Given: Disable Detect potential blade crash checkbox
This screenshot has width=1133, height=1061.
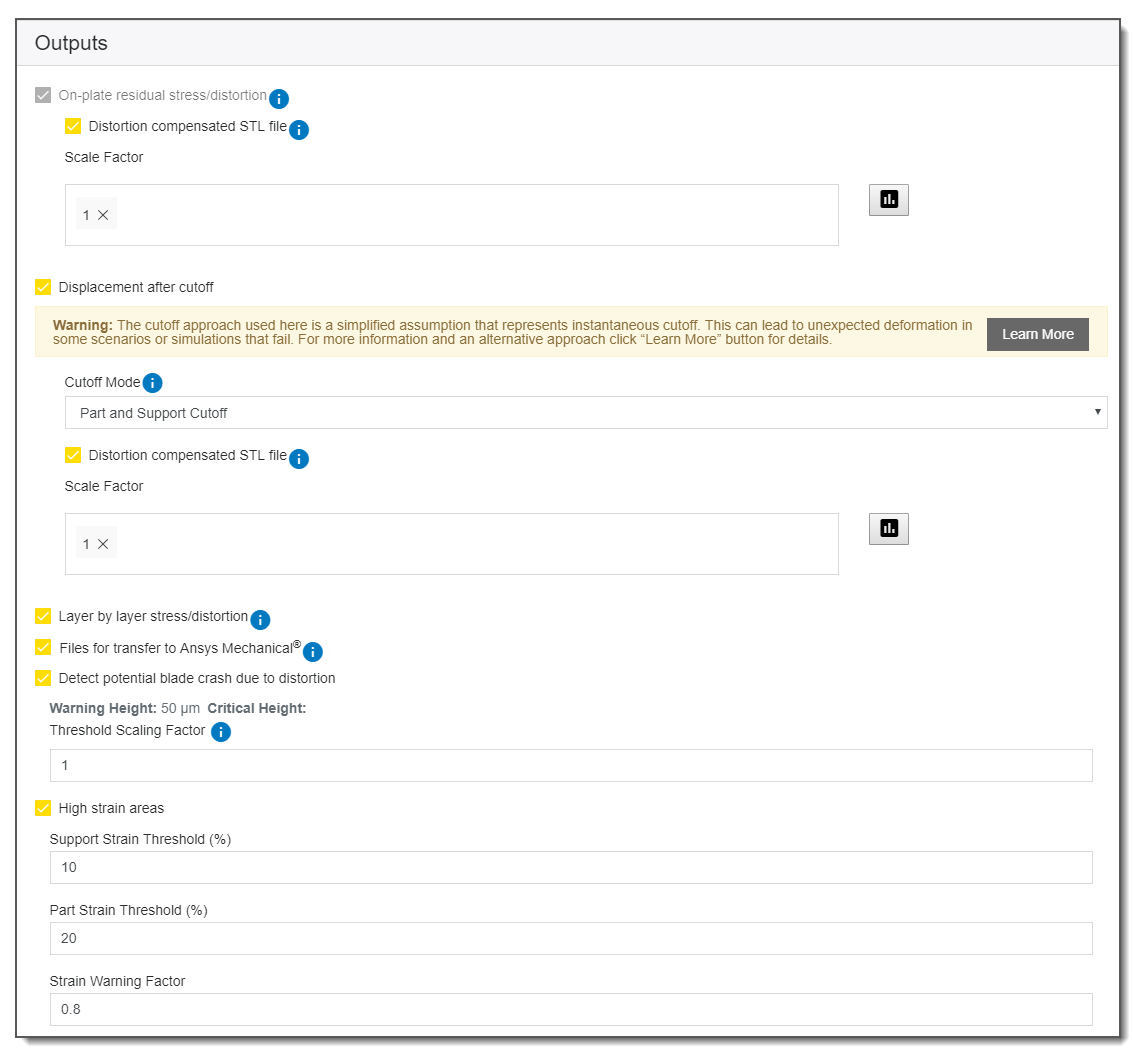Looking at the screenshot, I should 43,678.
